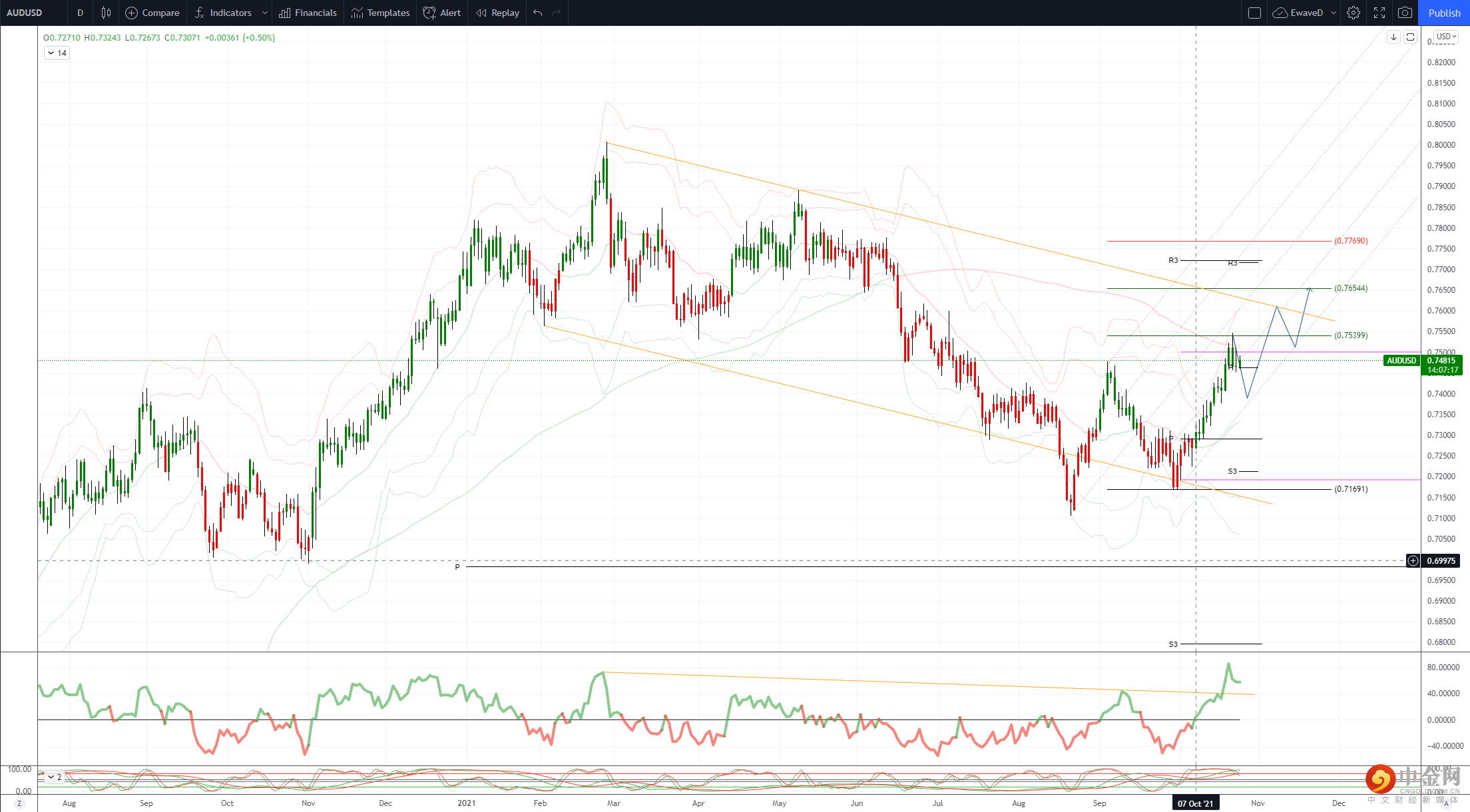Screen dimensions: 1470x812
Task: Toggle maximize pane icon near price axis
Action: [x=1410, y=37]
